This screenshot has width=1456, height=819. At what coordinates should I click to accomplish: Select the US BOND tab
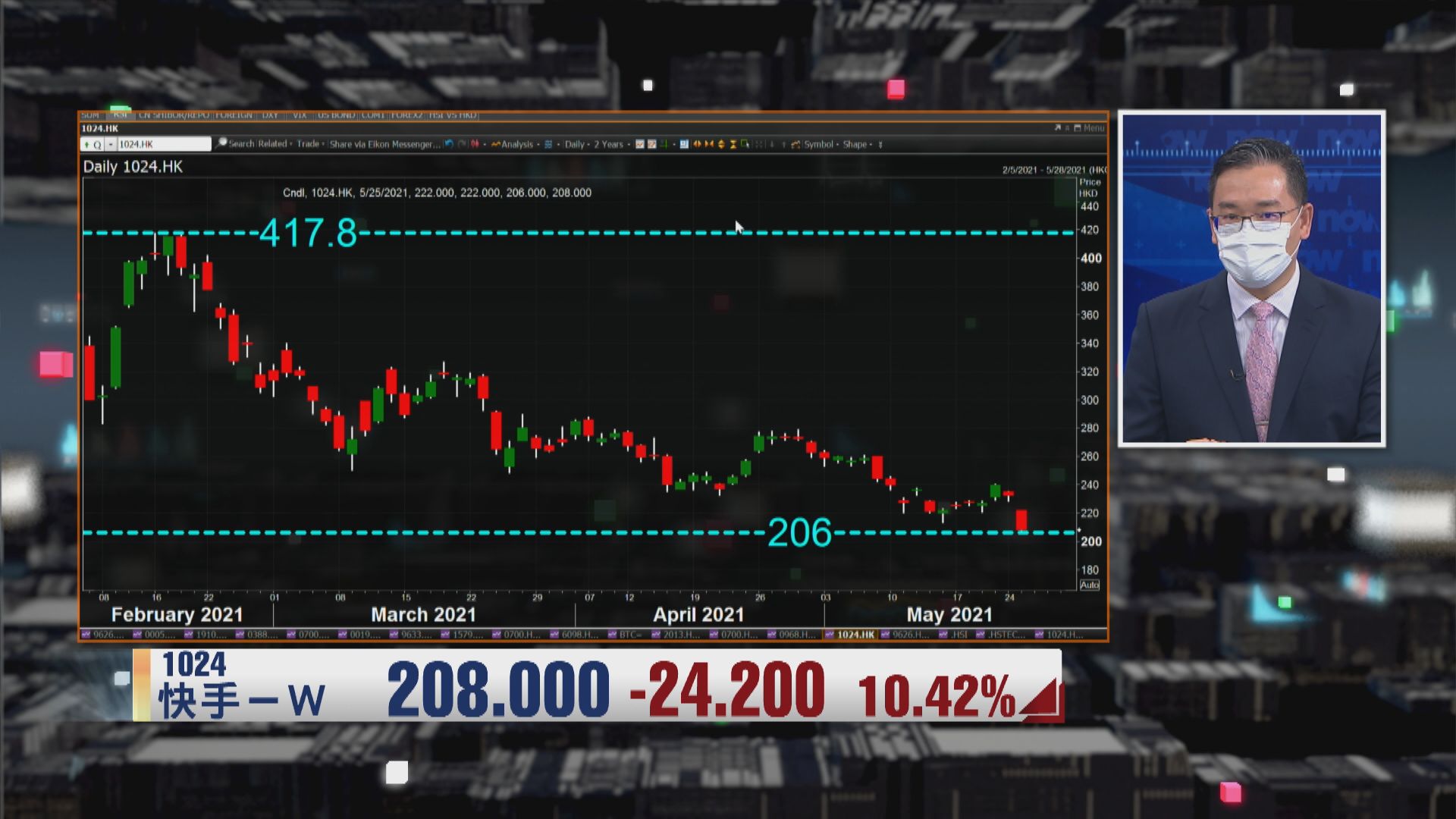click(x=336, y=115)
